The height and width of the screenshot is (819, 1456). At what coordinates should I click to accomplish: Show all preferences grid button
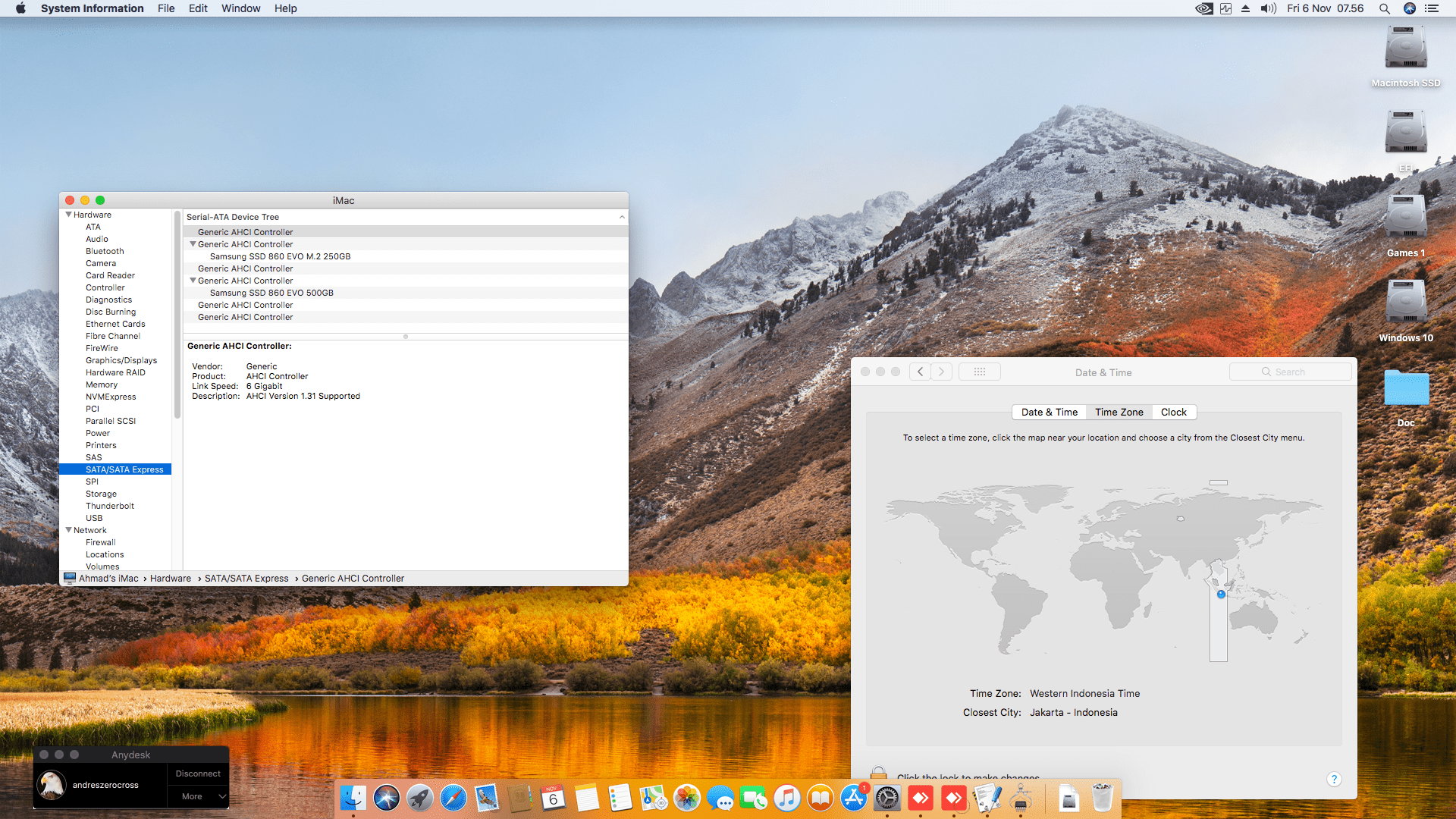point(979,372)
